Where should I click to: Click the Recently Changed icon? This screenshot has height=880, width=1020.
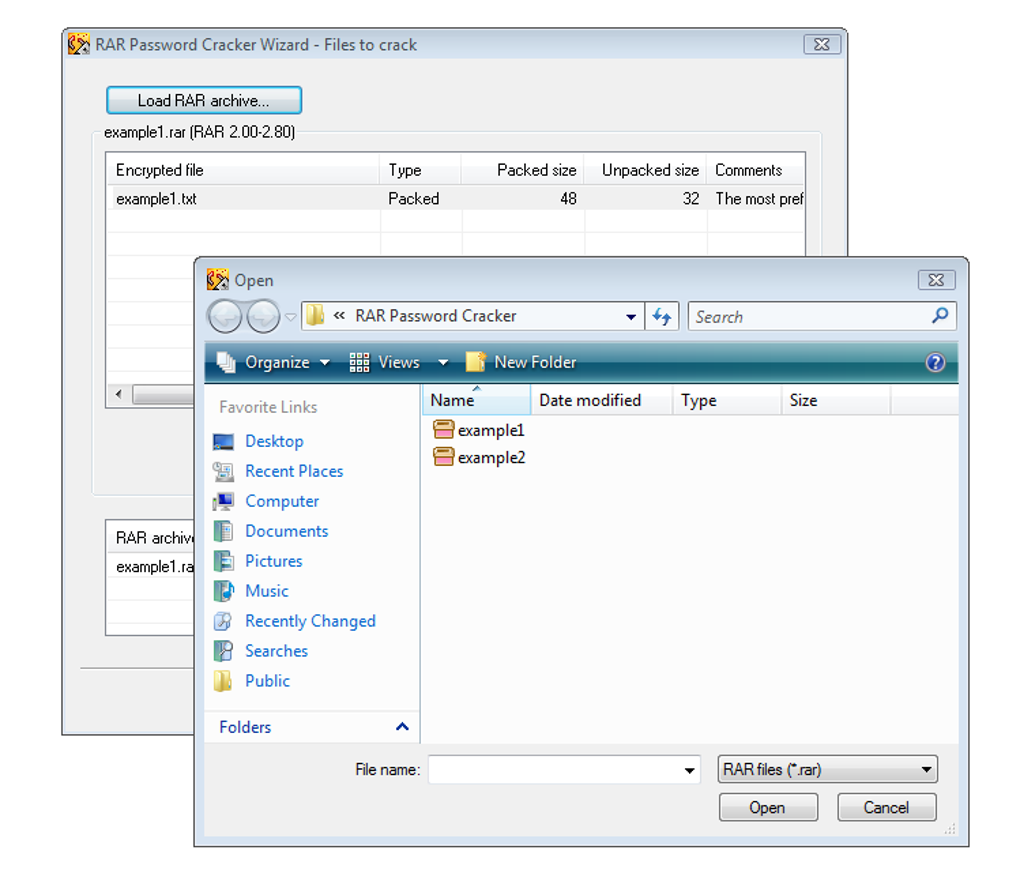coord(223,621)
